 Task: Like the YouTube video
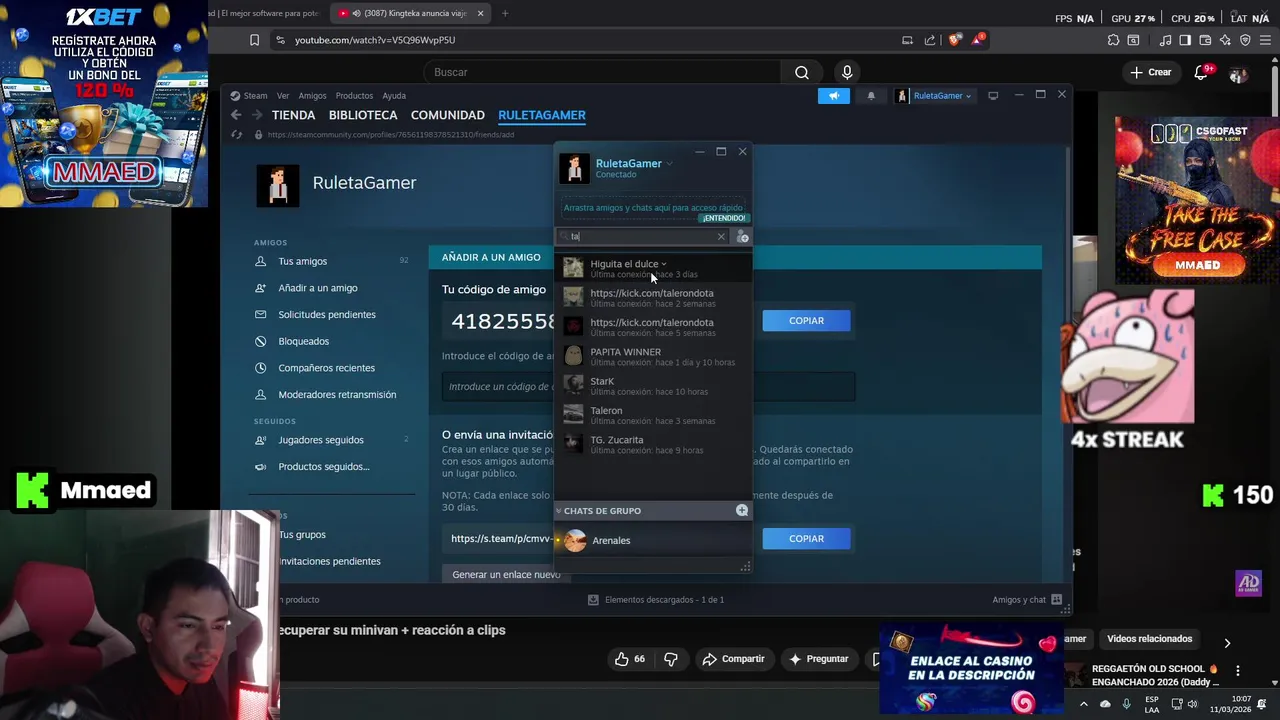630,659
